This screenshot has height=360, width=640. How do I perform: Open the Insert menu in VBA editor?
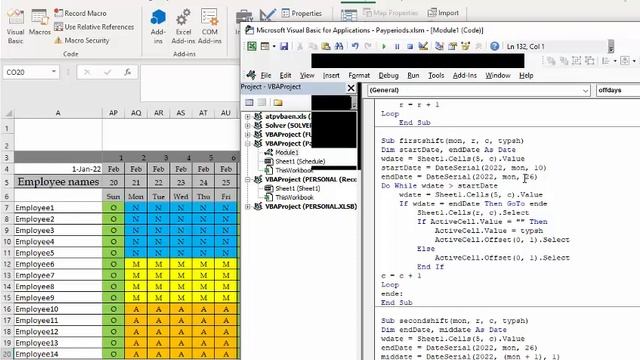[331, 76]
